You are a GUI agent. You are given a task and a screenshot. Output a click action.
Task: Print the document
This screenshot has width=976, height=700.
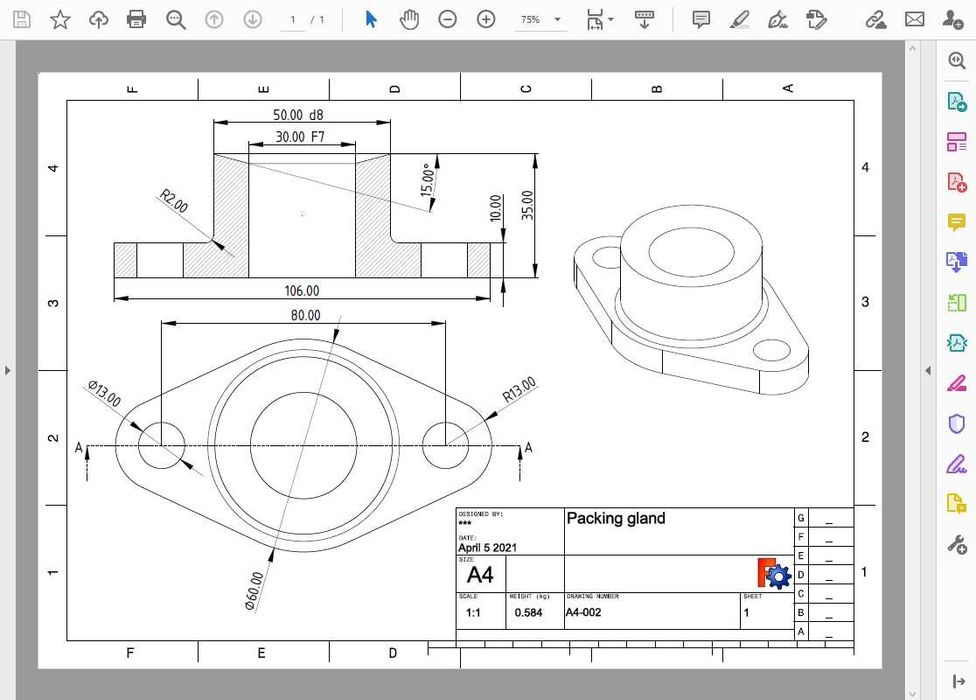click(x=136, y=19)
